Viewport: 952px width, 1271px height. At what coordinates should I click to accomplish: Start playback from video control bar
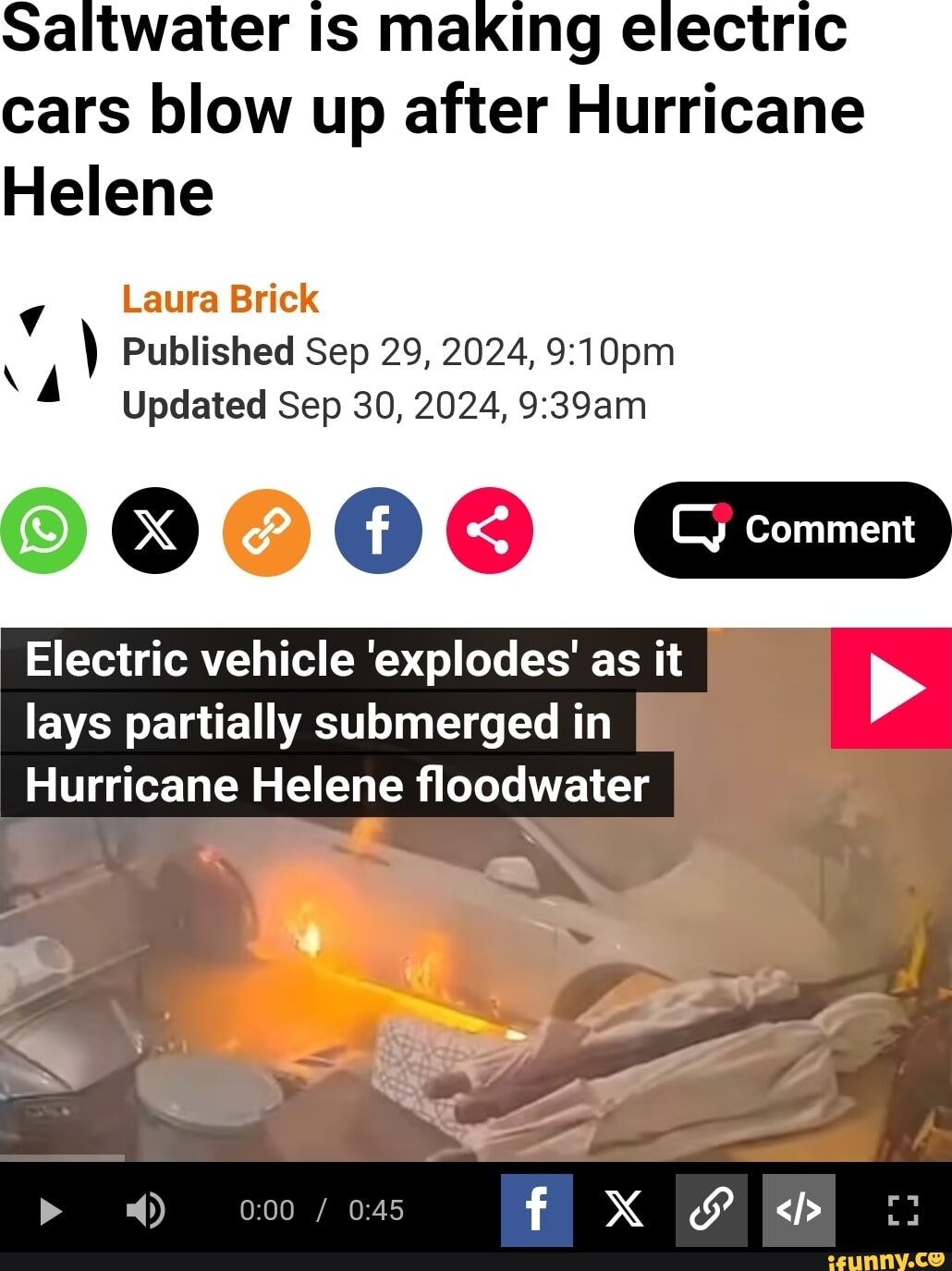click(x=51, y=1211)
